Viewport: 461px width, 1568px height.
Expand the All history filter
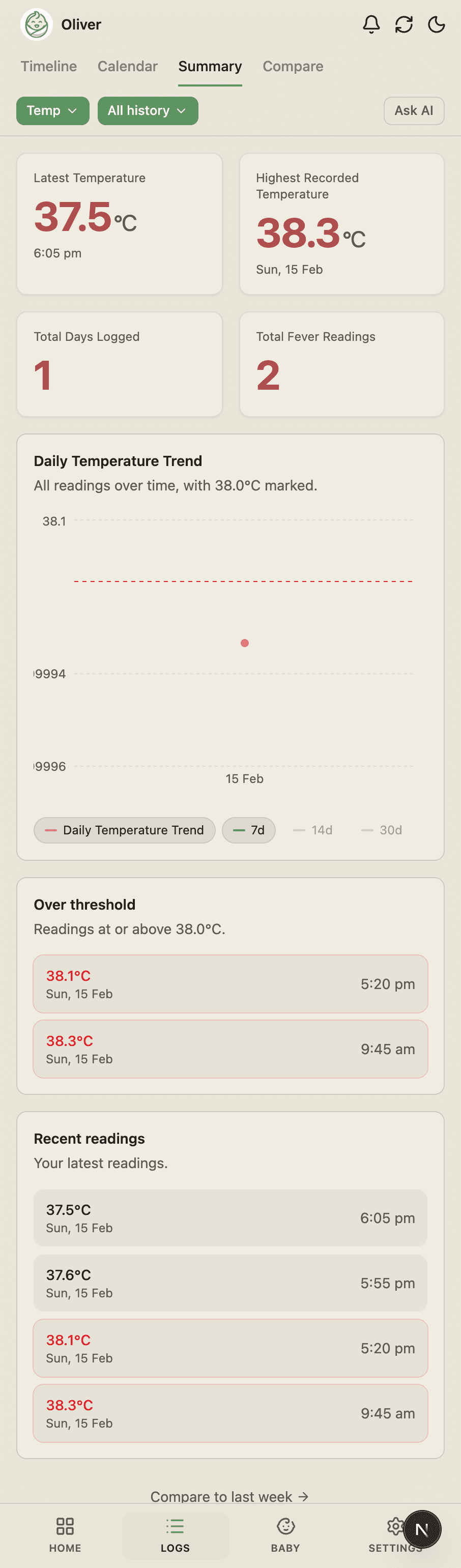click(148, 111)
